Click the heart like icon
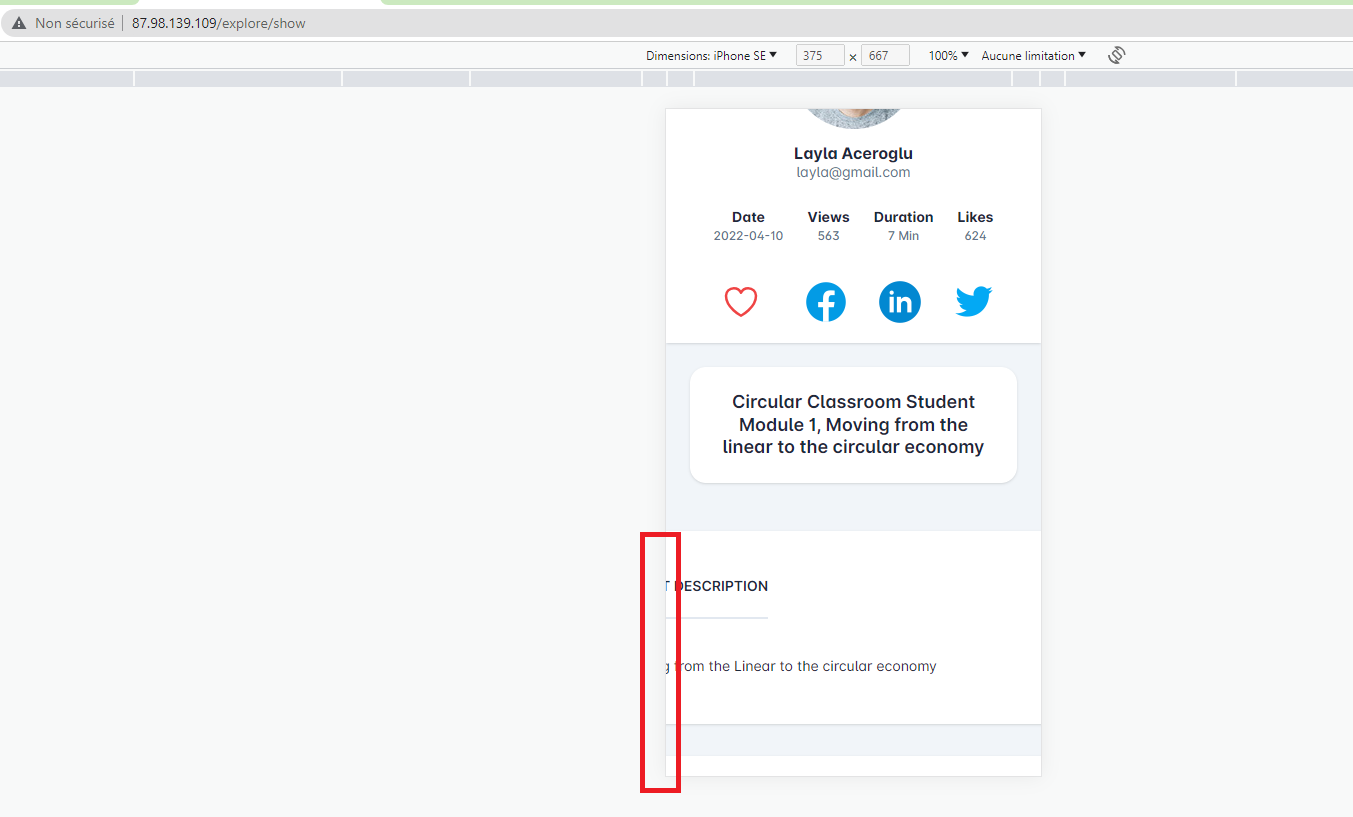 click(741, 302)
